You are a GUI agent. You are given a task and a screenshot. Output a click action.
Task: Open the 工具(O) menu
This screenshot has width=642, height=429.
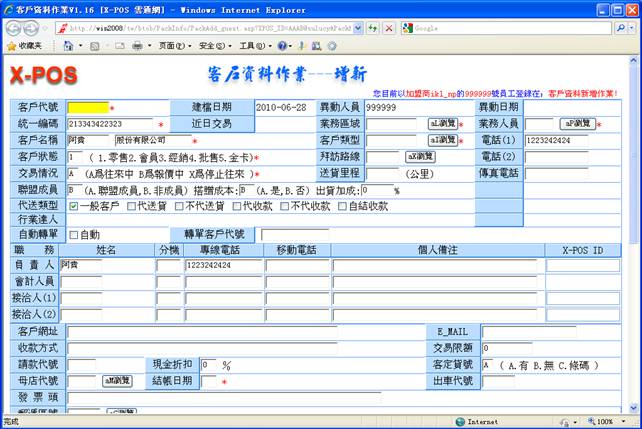pyautogui.click(x=252, y=46)
